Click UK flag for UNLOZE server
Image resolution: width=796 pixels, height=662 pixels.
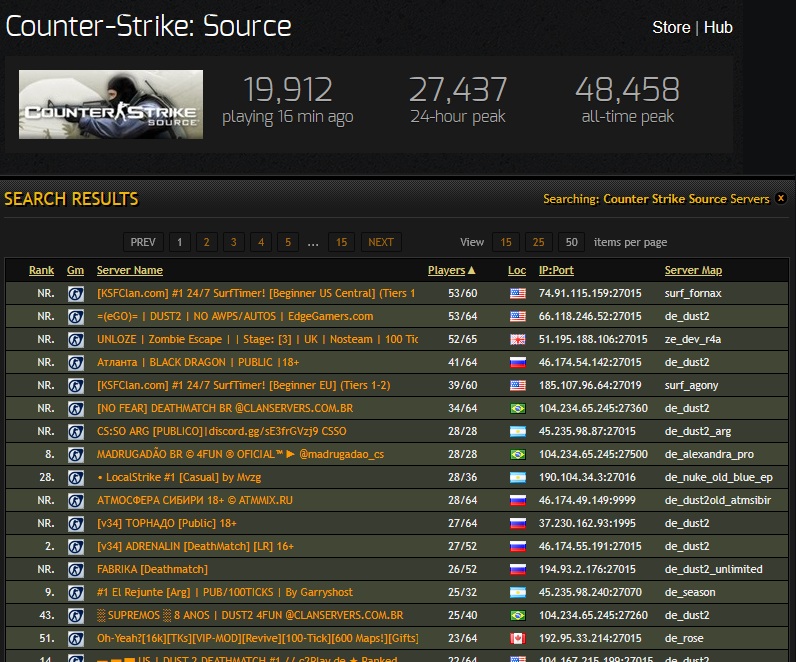(518, 340)
